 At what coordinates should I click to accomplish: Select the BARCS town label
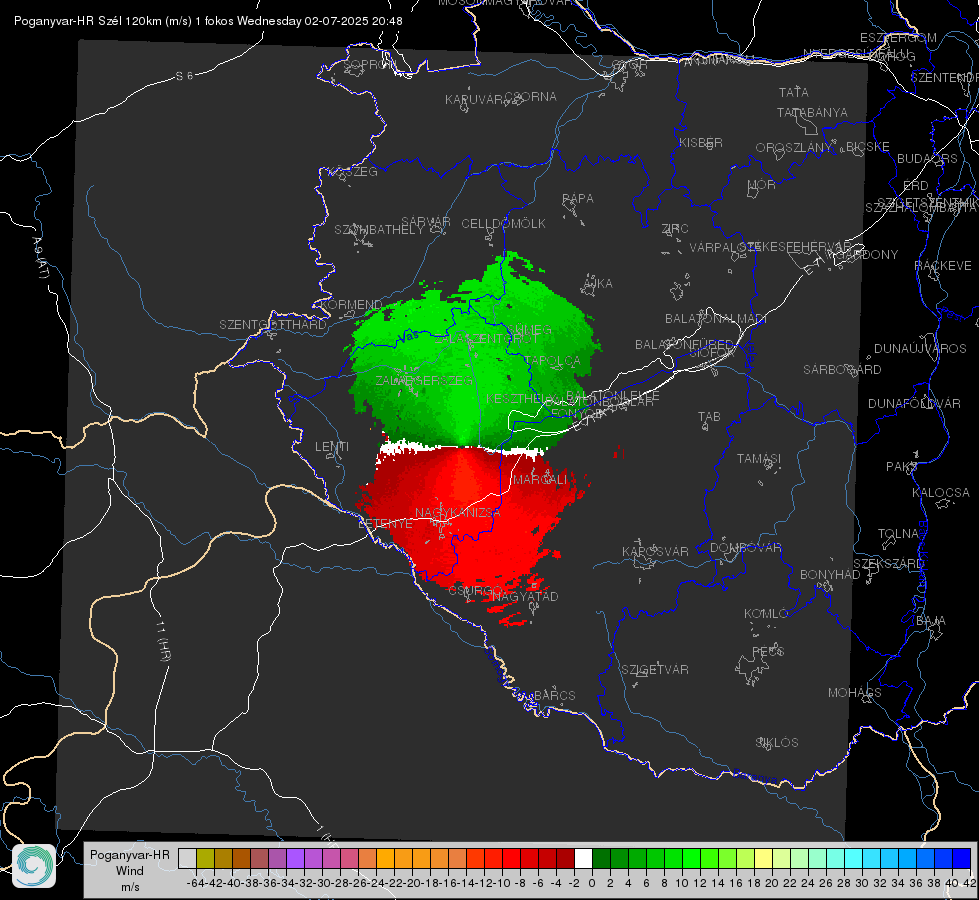(x=554, y=695)
